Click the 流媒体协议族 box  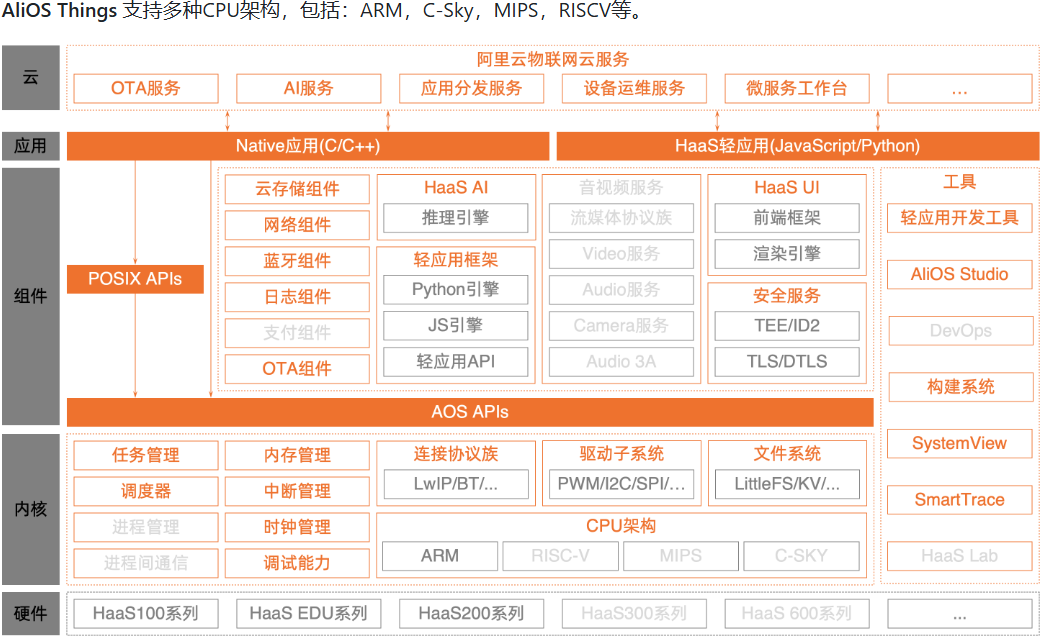pos(621,218)
